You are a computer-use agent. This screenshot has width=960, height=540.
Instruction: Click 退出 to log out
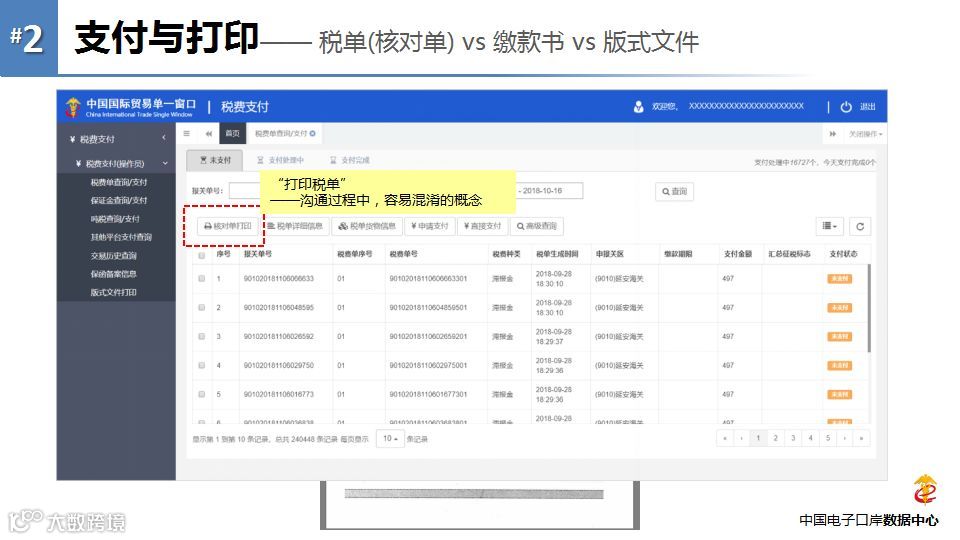(868, 107)
